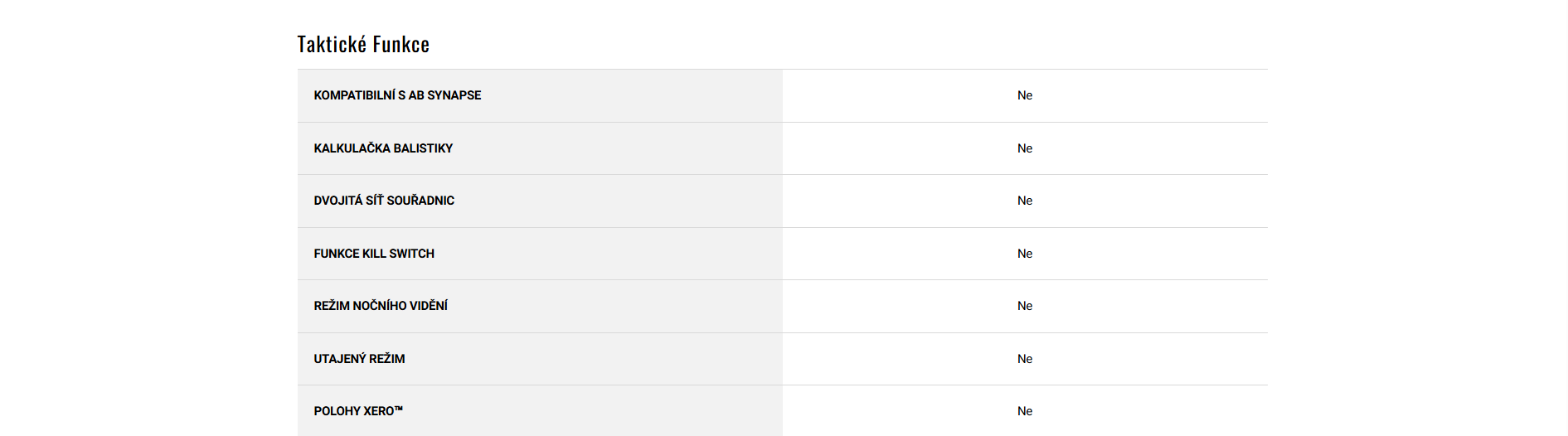Click the Ne value beside UTAJENÝ REŽIM
Image resolution: width=1568 pixels, height=436 pixels.
tap(1025, 359)
